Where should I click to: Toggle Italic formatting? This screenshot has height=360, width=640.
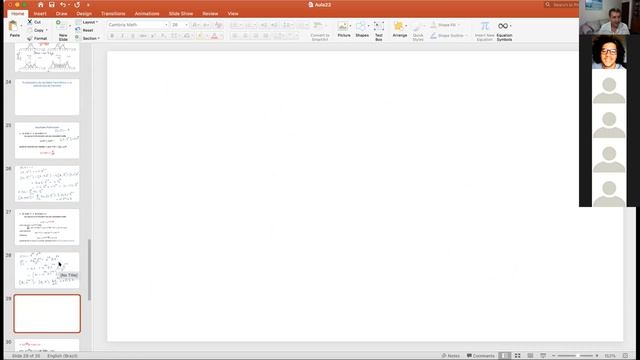click(122, 36)
